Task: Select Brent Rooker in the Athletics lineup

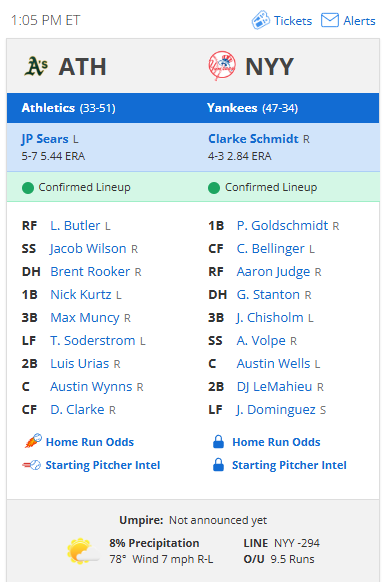Action: tap(90, 271)
